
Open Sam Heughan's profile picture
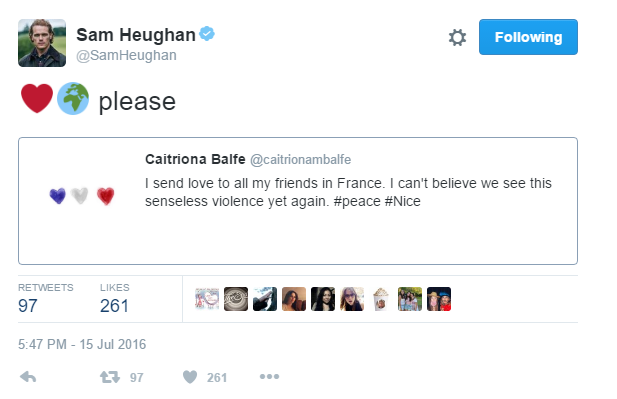point(42,43)
